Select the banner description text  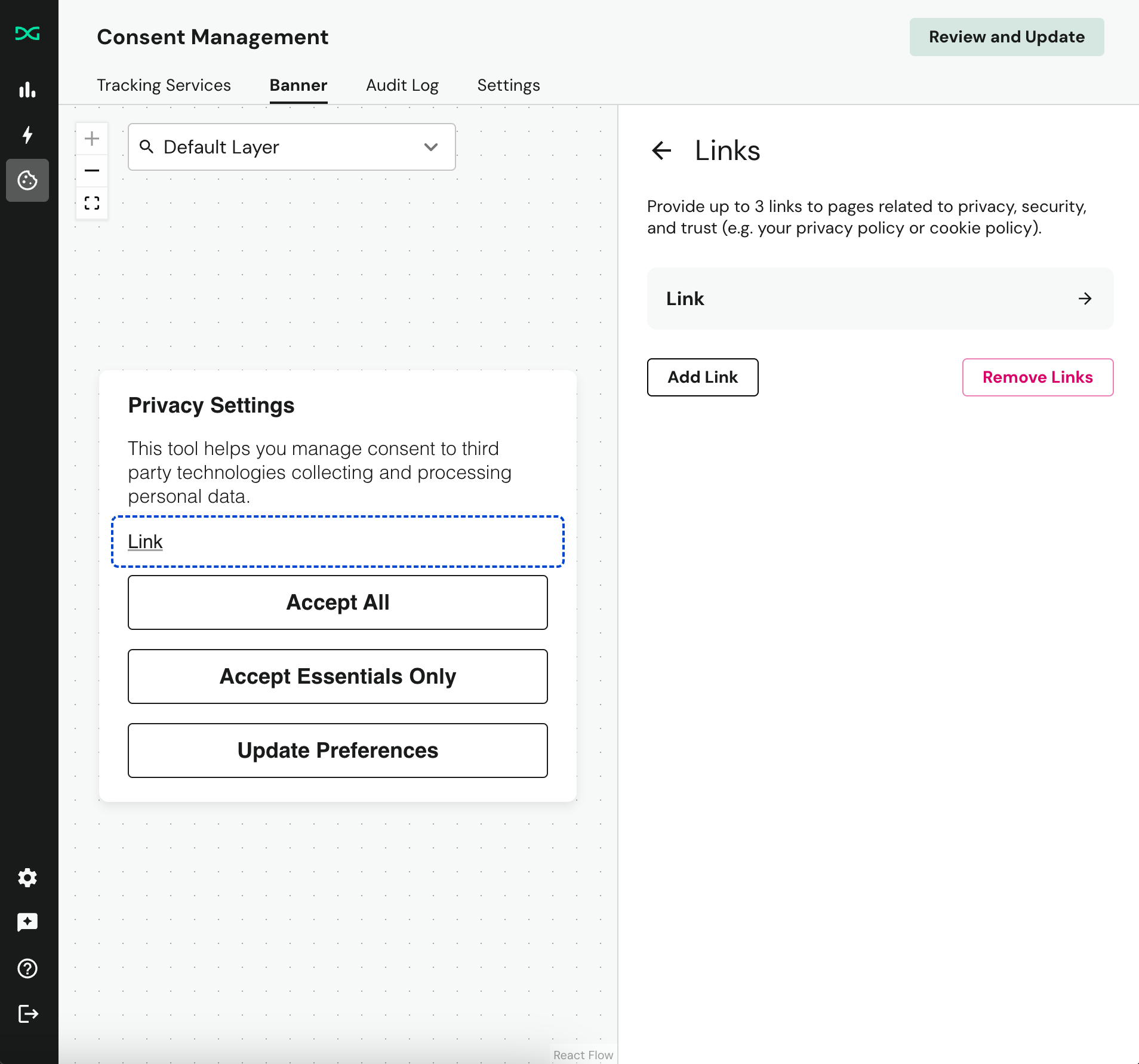pos(319,472)
